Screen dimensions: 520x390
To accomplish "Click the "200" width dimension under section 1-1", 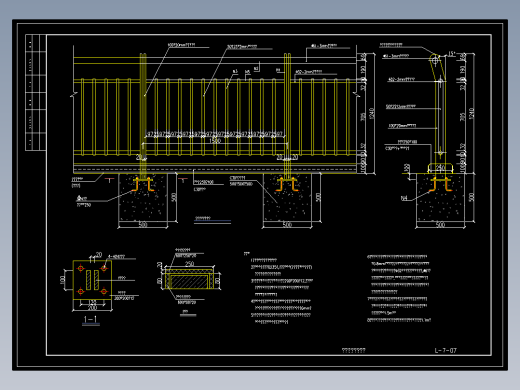I will point(92,308).
